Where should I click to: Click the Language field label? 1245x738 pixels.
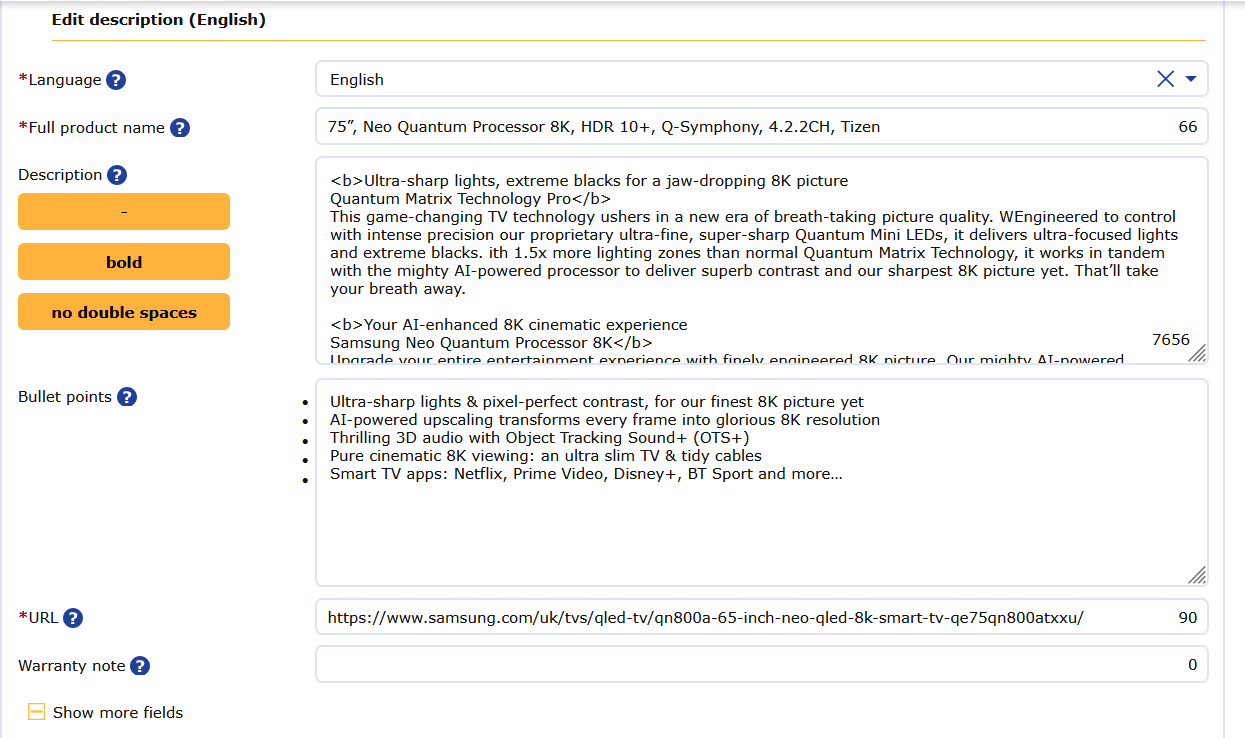(64, 80)
